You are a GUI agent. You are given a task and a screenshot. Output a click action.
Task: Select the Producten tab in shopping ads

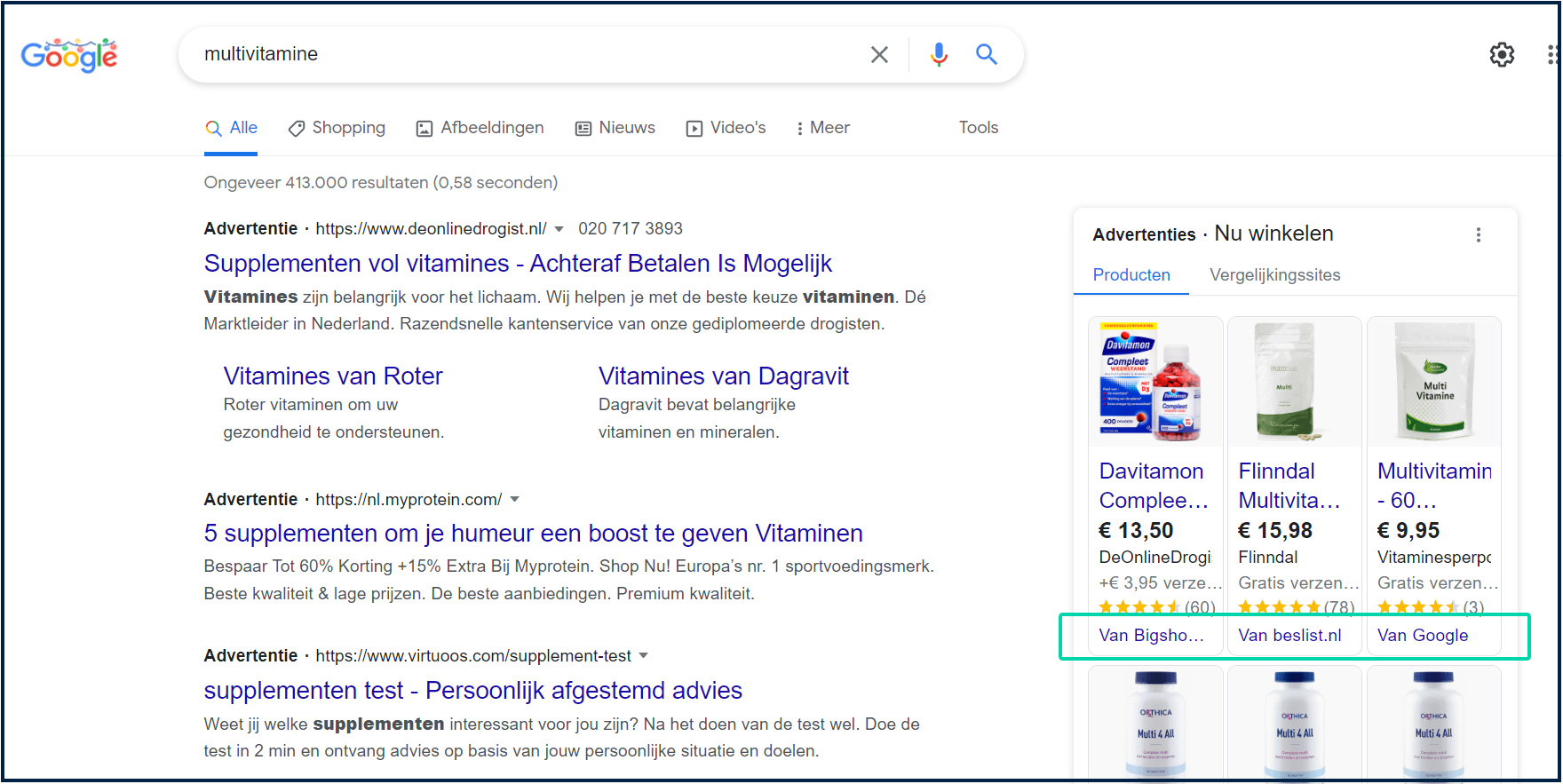1131,275
